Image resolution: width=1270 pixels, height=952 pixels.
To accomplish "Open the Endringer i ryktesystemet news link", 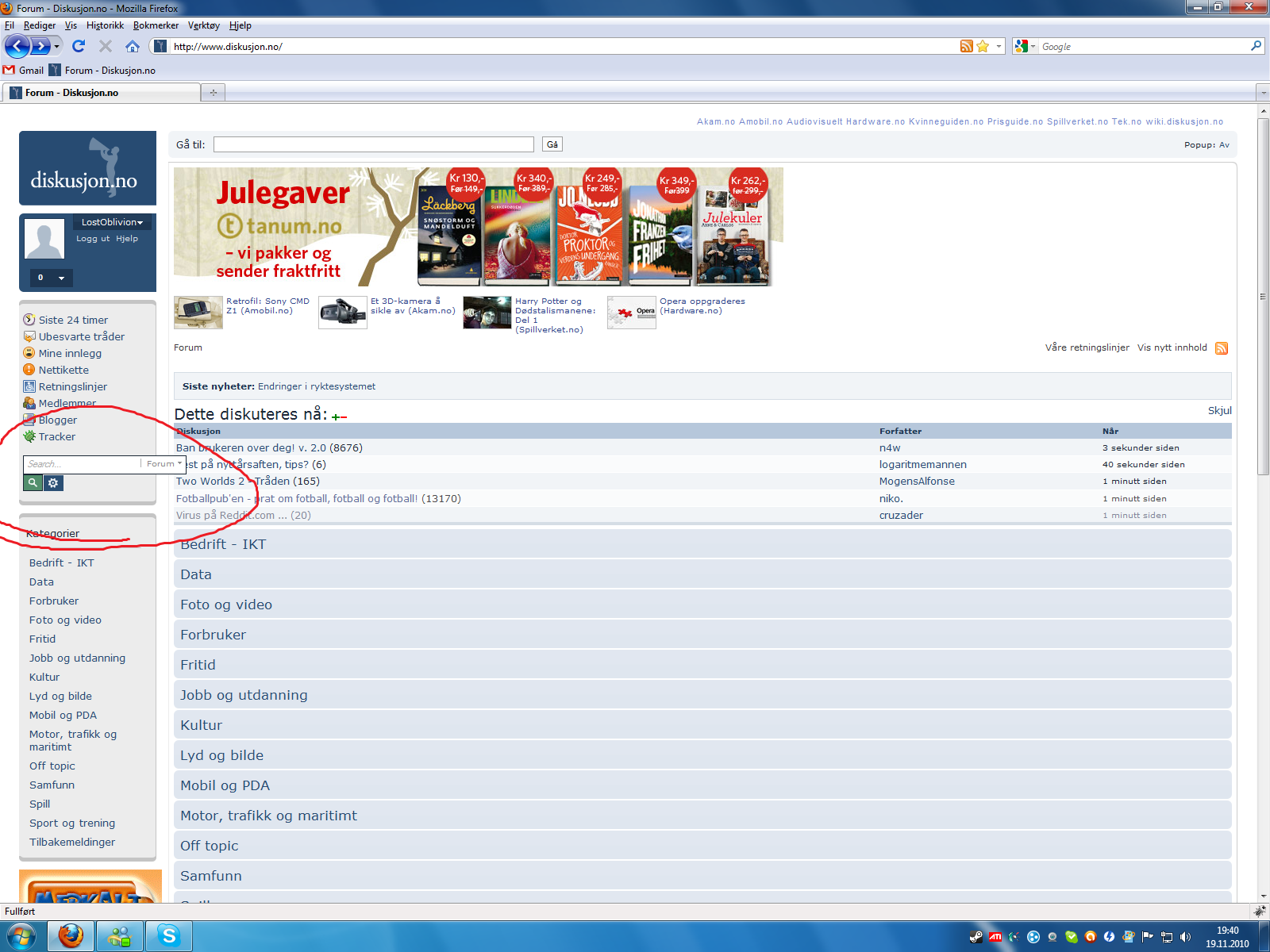I will coord(317,386).
